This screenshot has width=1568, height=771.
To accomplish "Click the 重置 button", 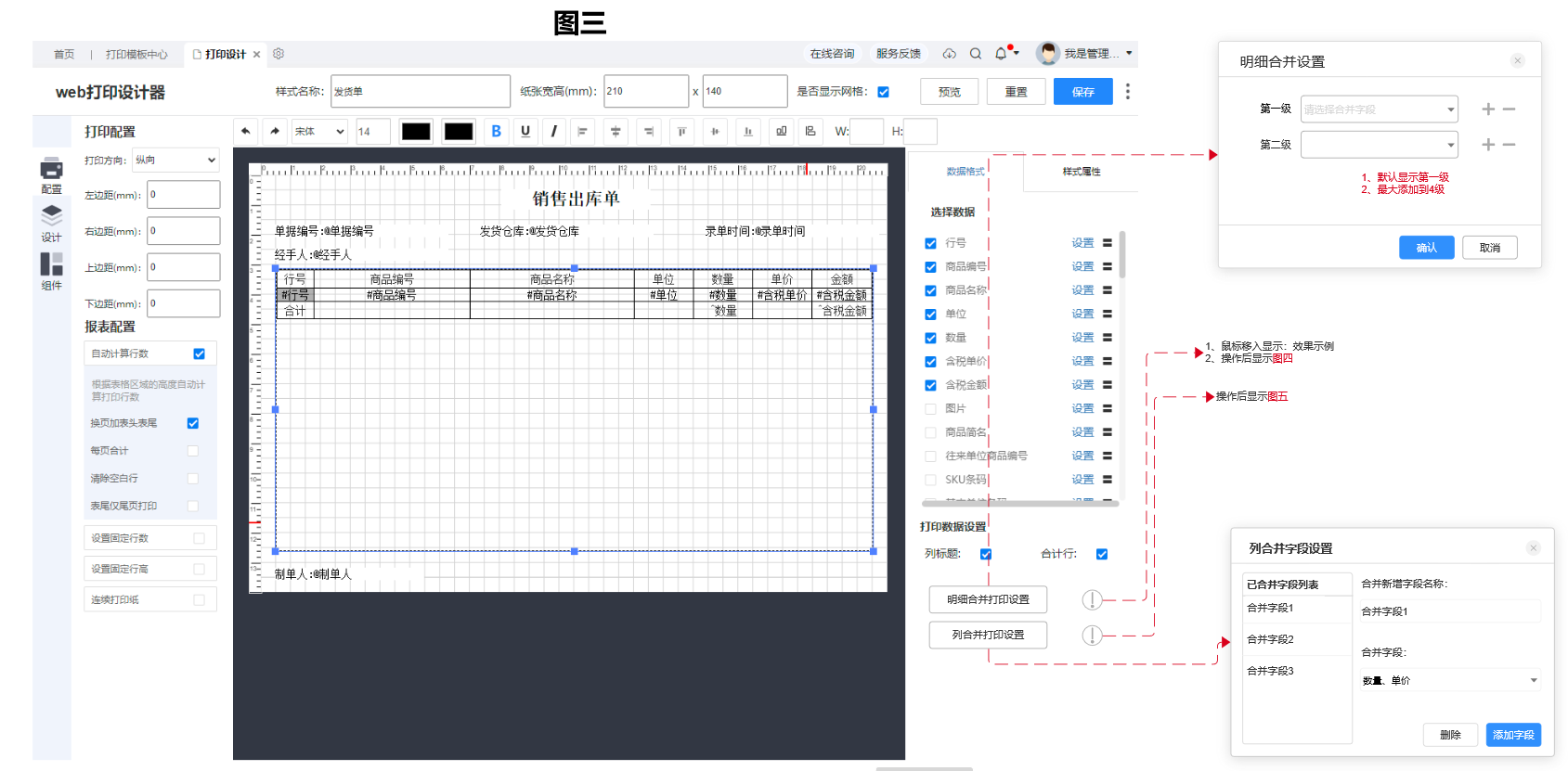I will (x=1017, y=92).
